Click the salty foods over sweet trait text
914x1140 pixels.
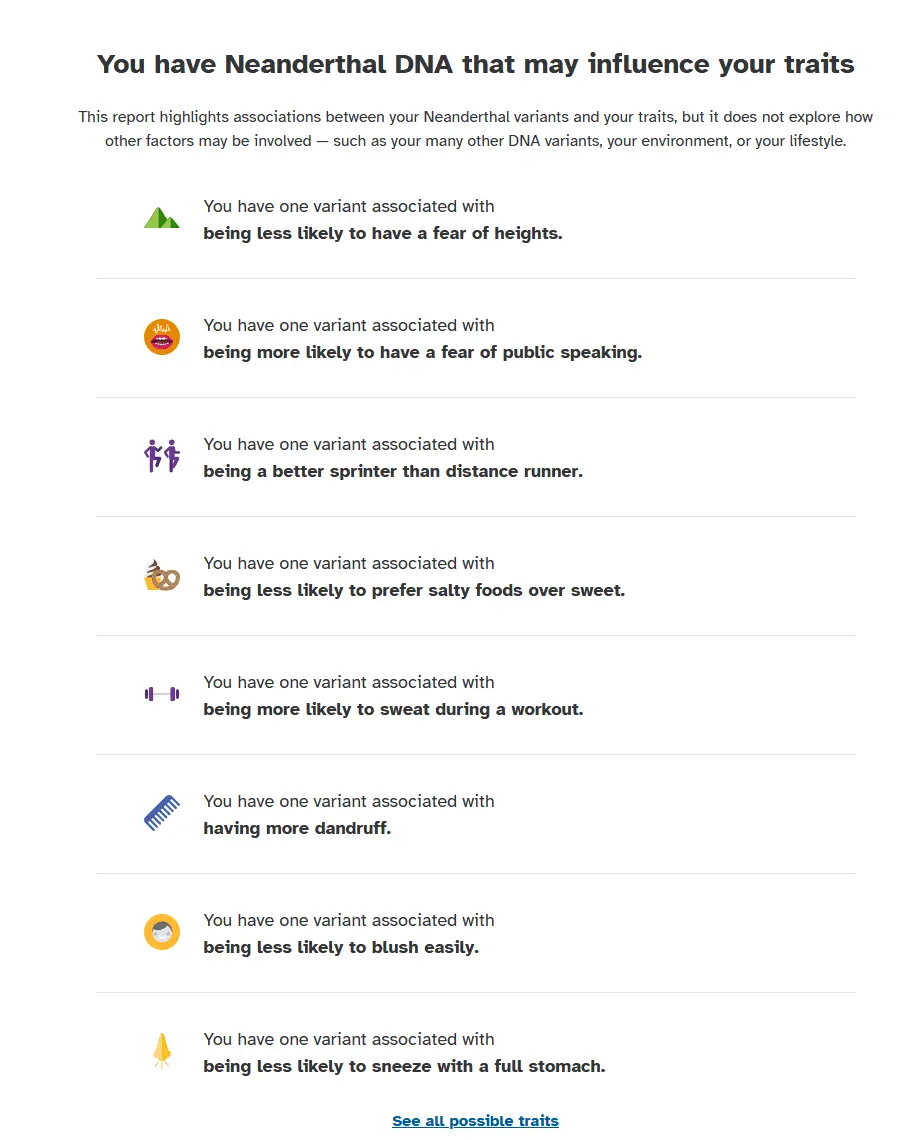point(414,590)
